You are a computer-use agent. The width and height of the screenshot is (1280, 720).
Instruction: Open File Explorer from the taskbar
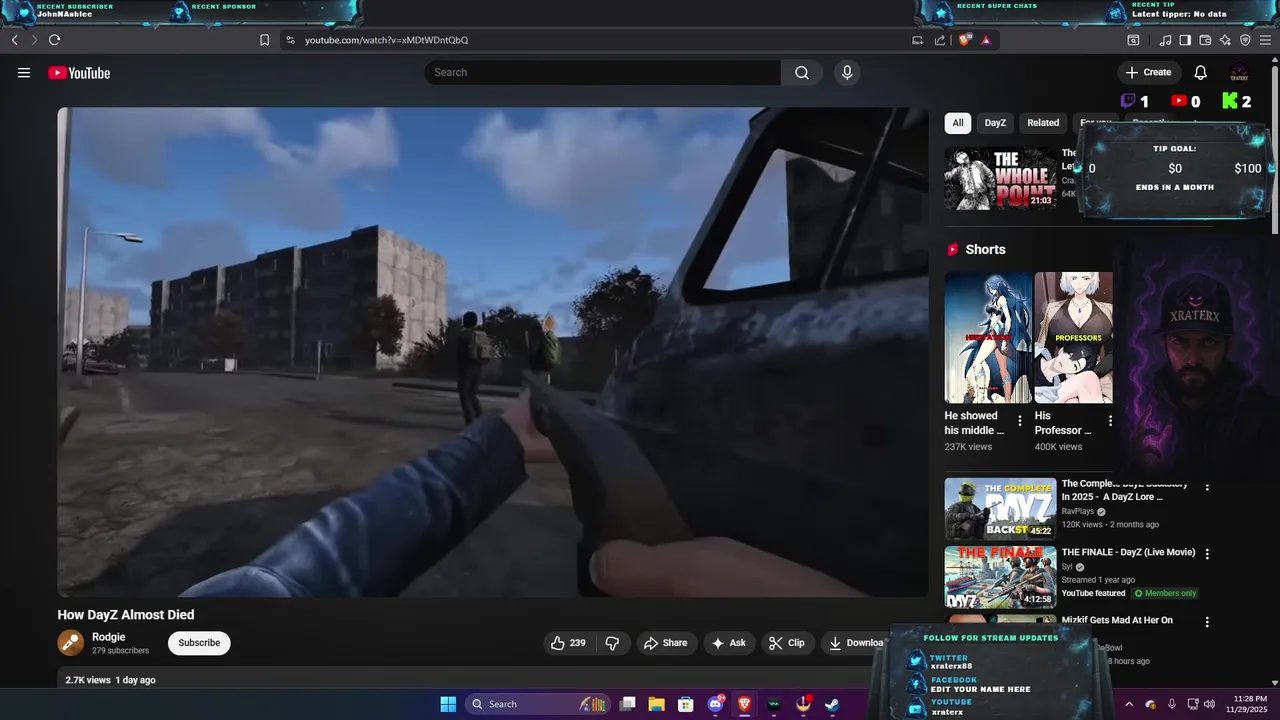coord(656,704)
